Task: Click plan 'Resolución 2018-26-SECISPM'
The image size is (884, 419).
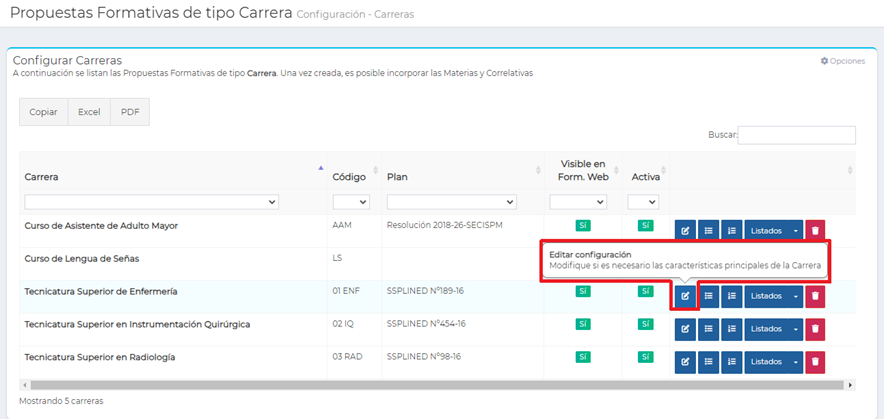Action: [x=445, y=226]
